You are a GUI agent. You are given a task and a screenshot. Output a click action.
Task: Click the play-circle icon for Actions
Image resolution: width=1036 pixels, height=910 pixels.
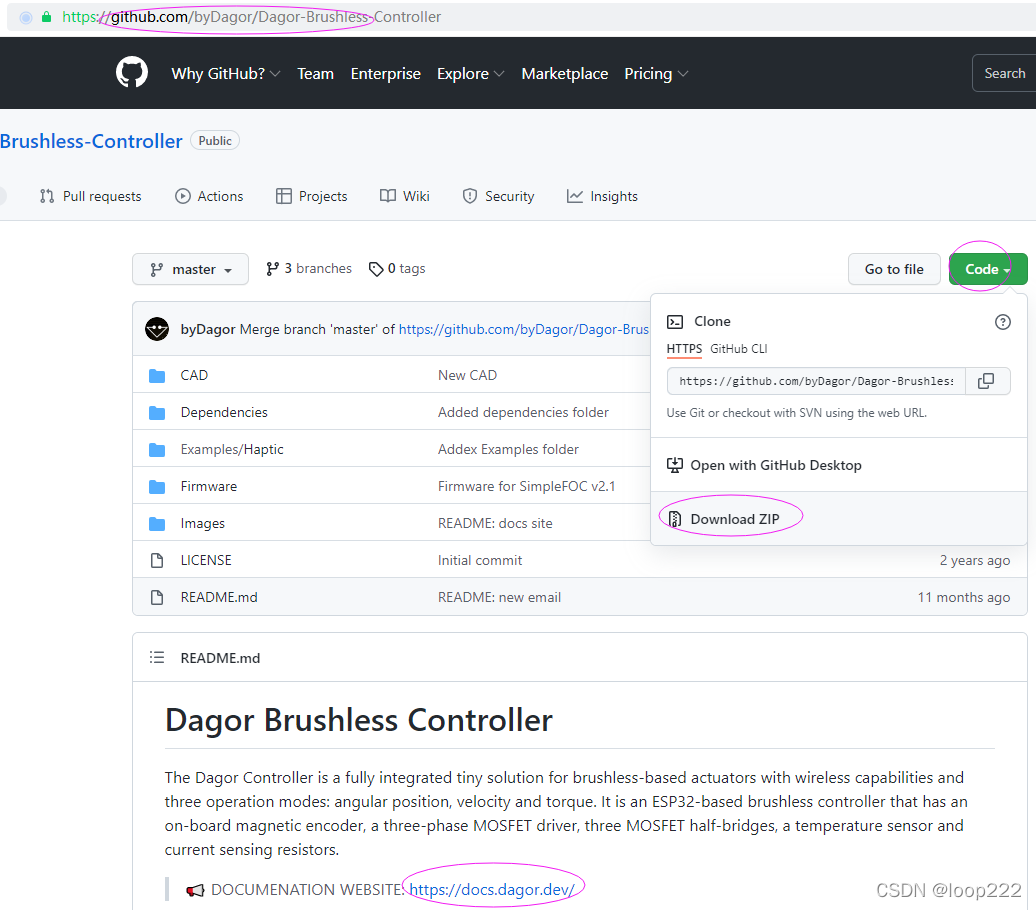point(182,196)
